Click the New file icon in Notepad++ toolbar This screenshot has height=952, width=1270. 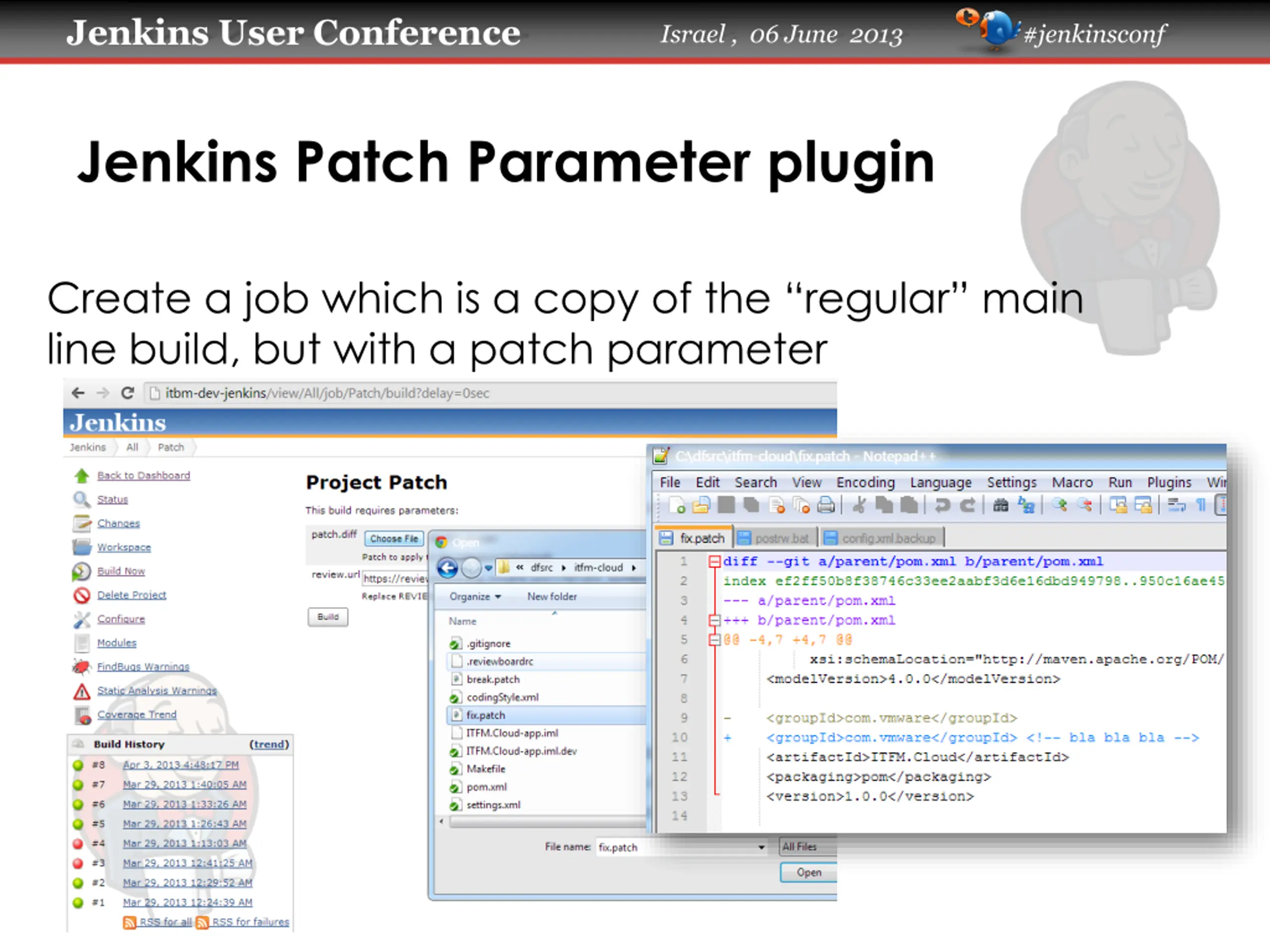coord(677,505)
